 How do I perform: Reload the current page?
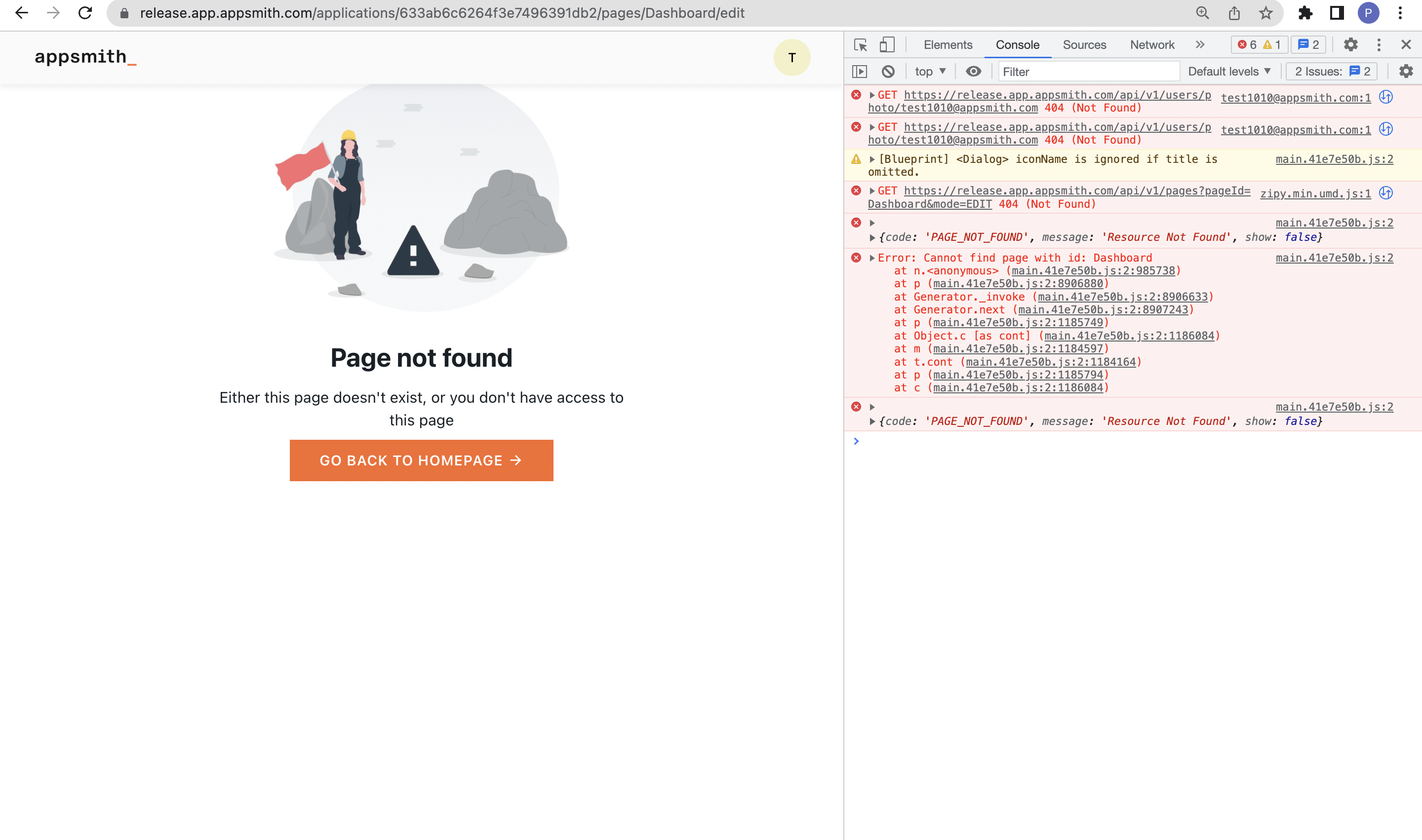[x=84, y=12]
